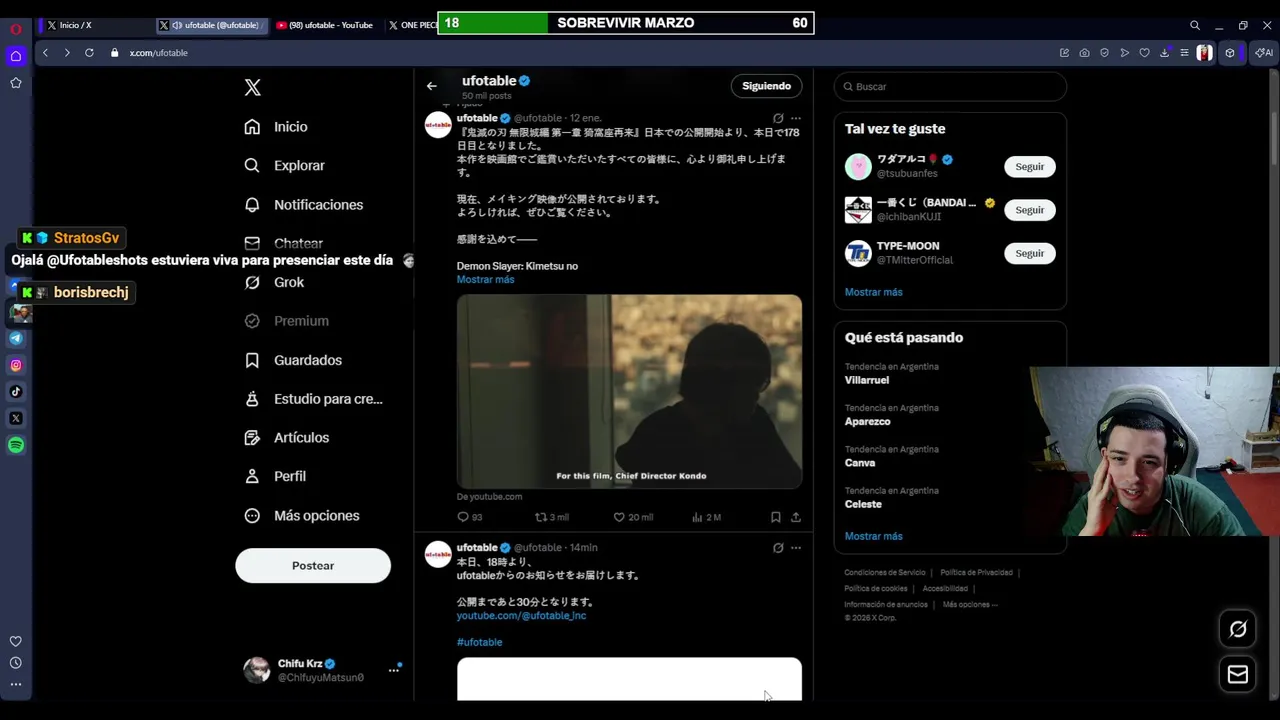Image resolution: width=1280 pixels, height=720 pixels.
Task: Open TikTok from the Opera sidebar
Action: pyautogui.click(x=16, y=392)
